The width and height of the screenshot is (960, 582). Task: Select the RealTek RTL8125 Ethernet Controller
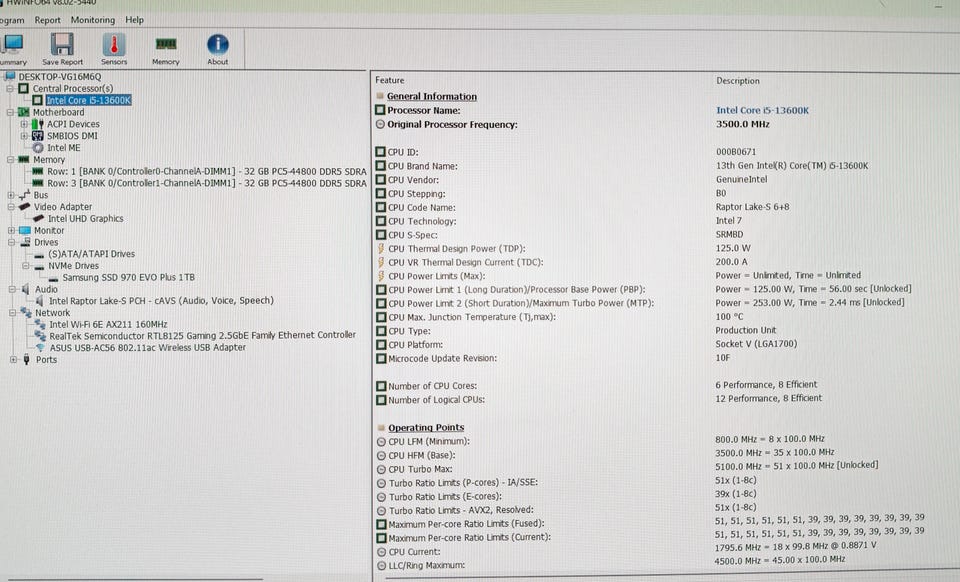pyautogui.click(x=202, y=335)
